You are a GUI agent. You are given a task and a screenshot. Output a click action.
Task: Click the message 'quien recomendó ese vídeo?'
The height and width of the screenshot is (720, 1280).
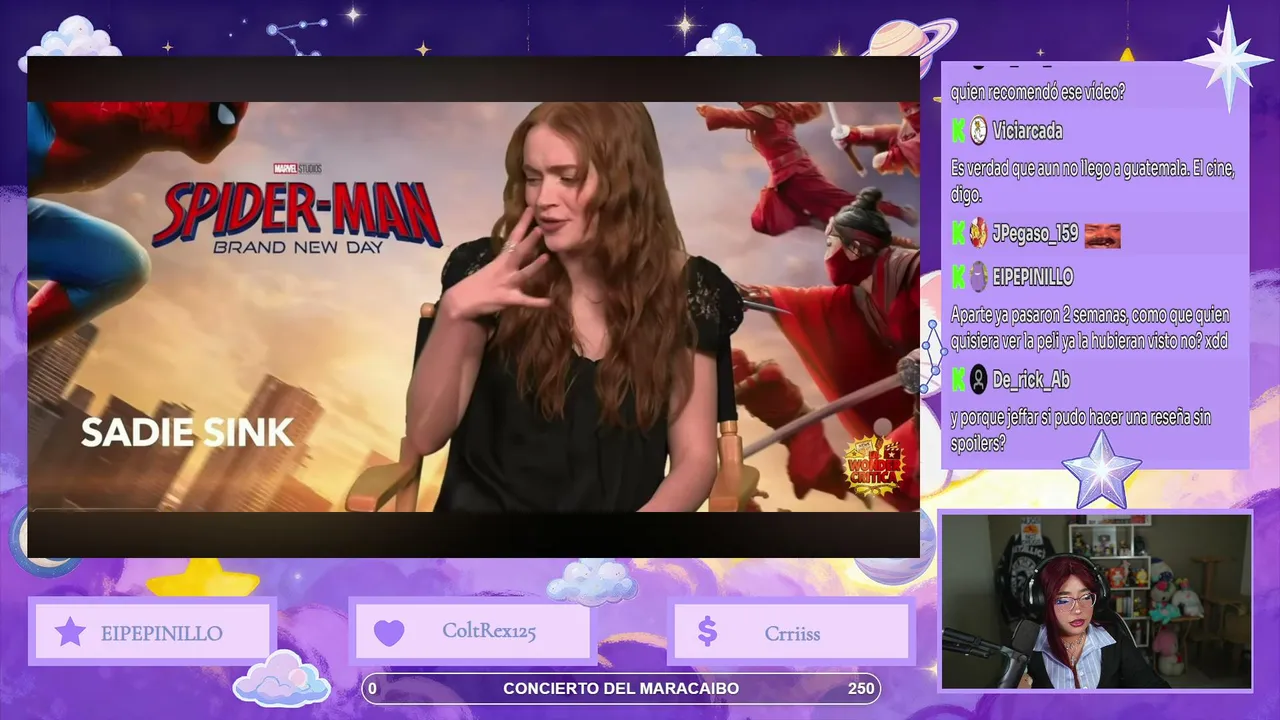pos(1038,93)
